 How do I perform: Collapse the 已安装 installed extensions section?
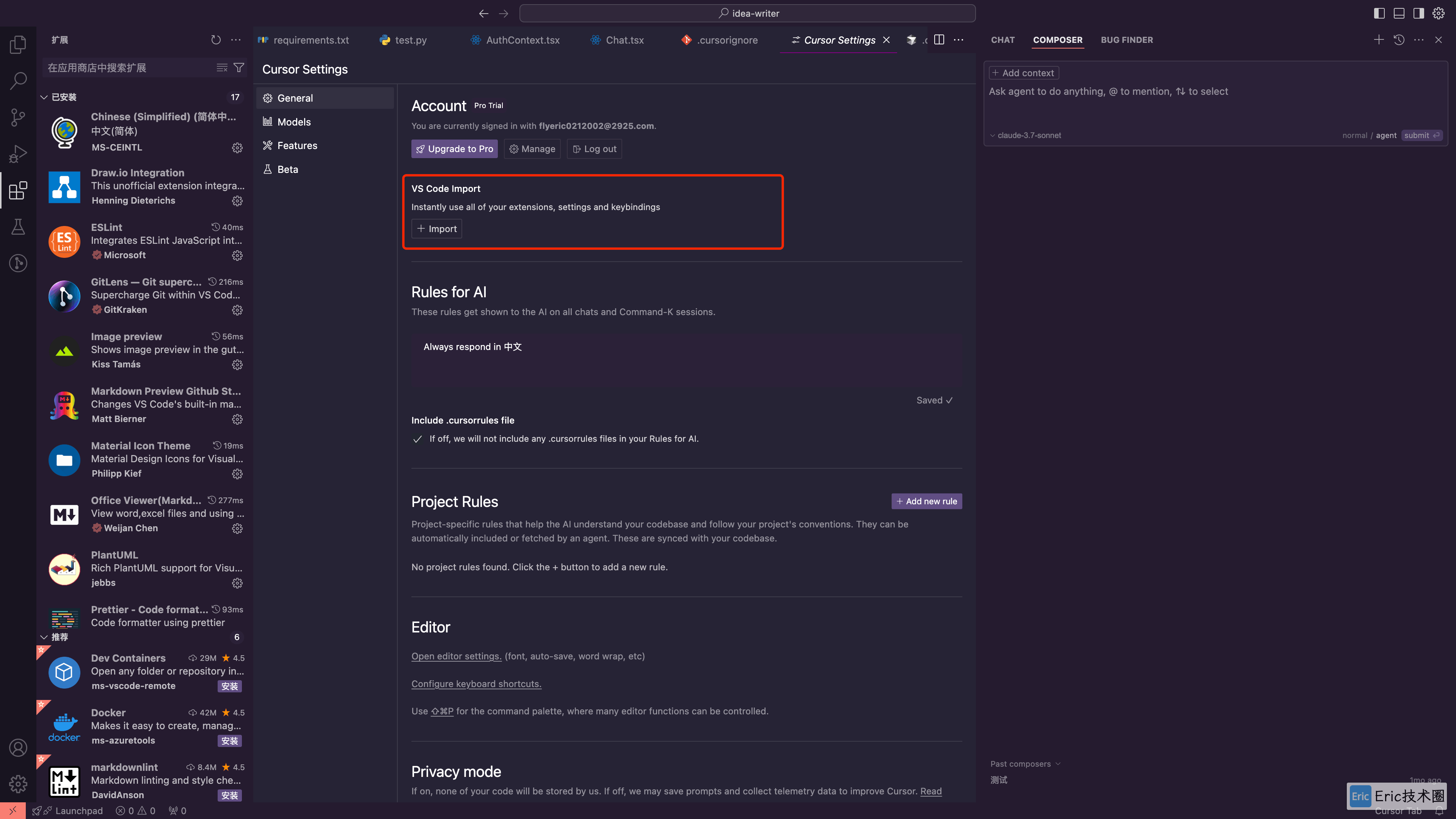44,97
